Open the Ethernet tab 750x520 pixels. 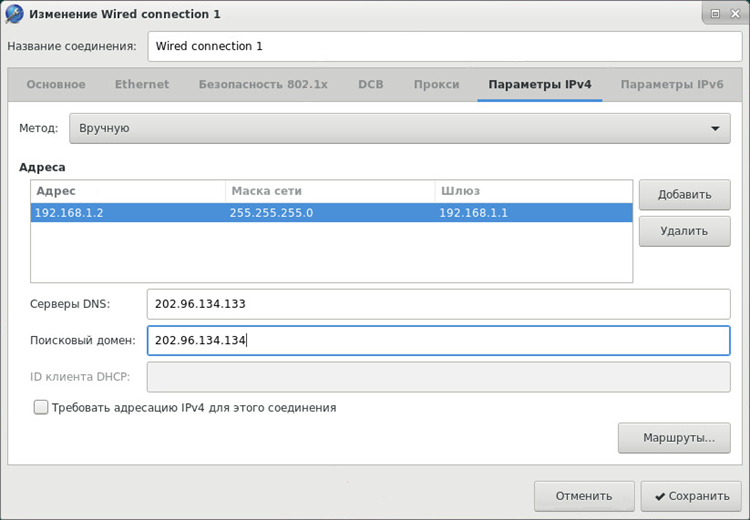click(142, 85)
